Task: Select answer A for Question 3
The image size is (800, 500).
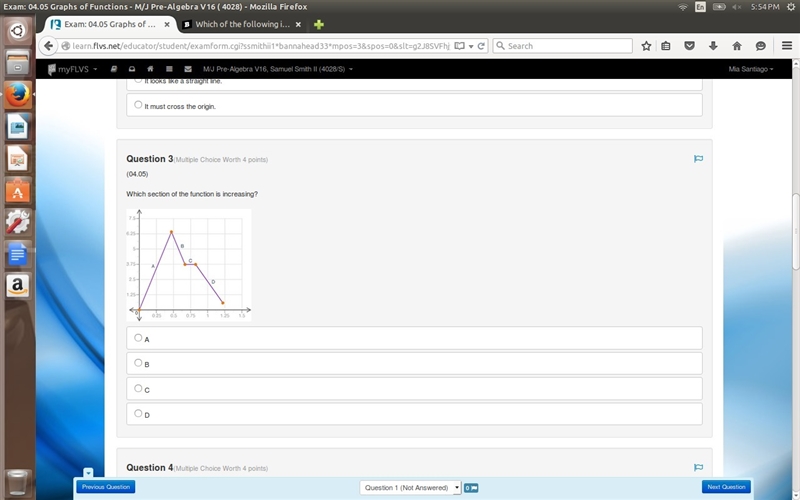Action: click(138, 338)
